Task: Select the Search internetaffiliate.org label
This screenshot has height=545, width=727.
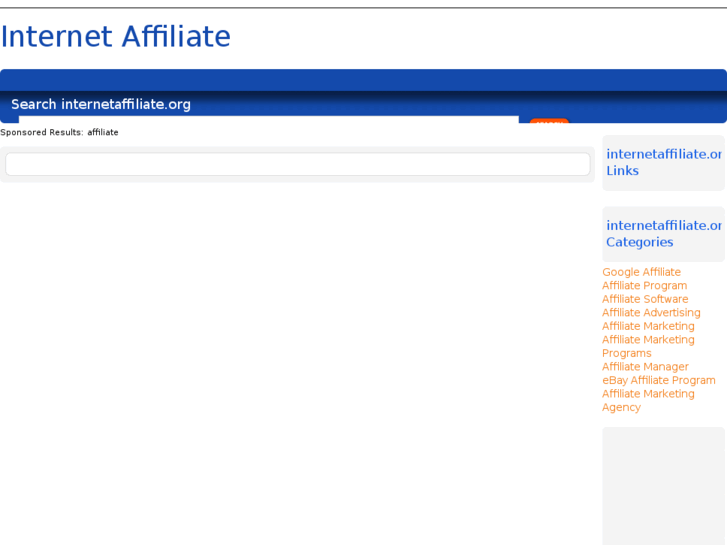Action: click(101, 104)
